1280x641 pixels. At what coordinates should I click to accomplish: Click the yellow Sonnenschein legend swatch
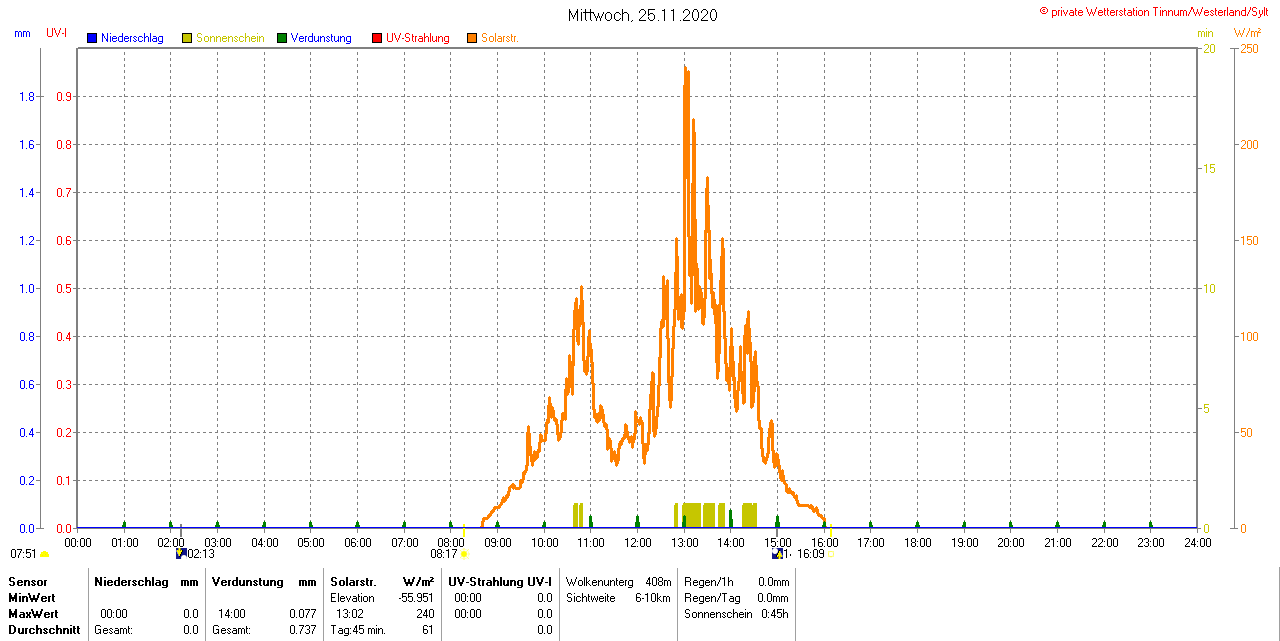point(187,38)
